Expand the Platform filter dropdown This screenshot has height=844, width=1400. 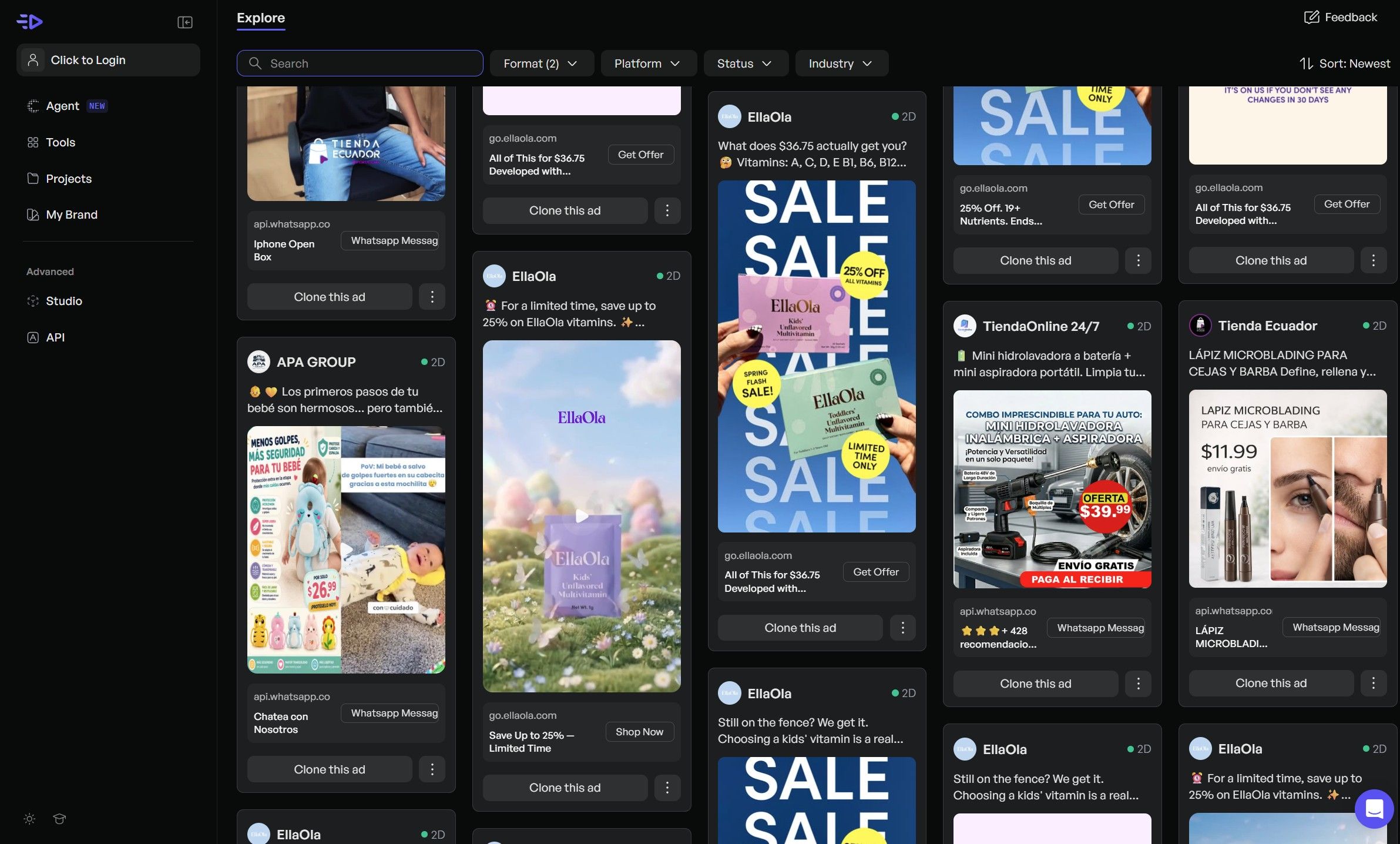pyautogui.click(x=649, y=63)
